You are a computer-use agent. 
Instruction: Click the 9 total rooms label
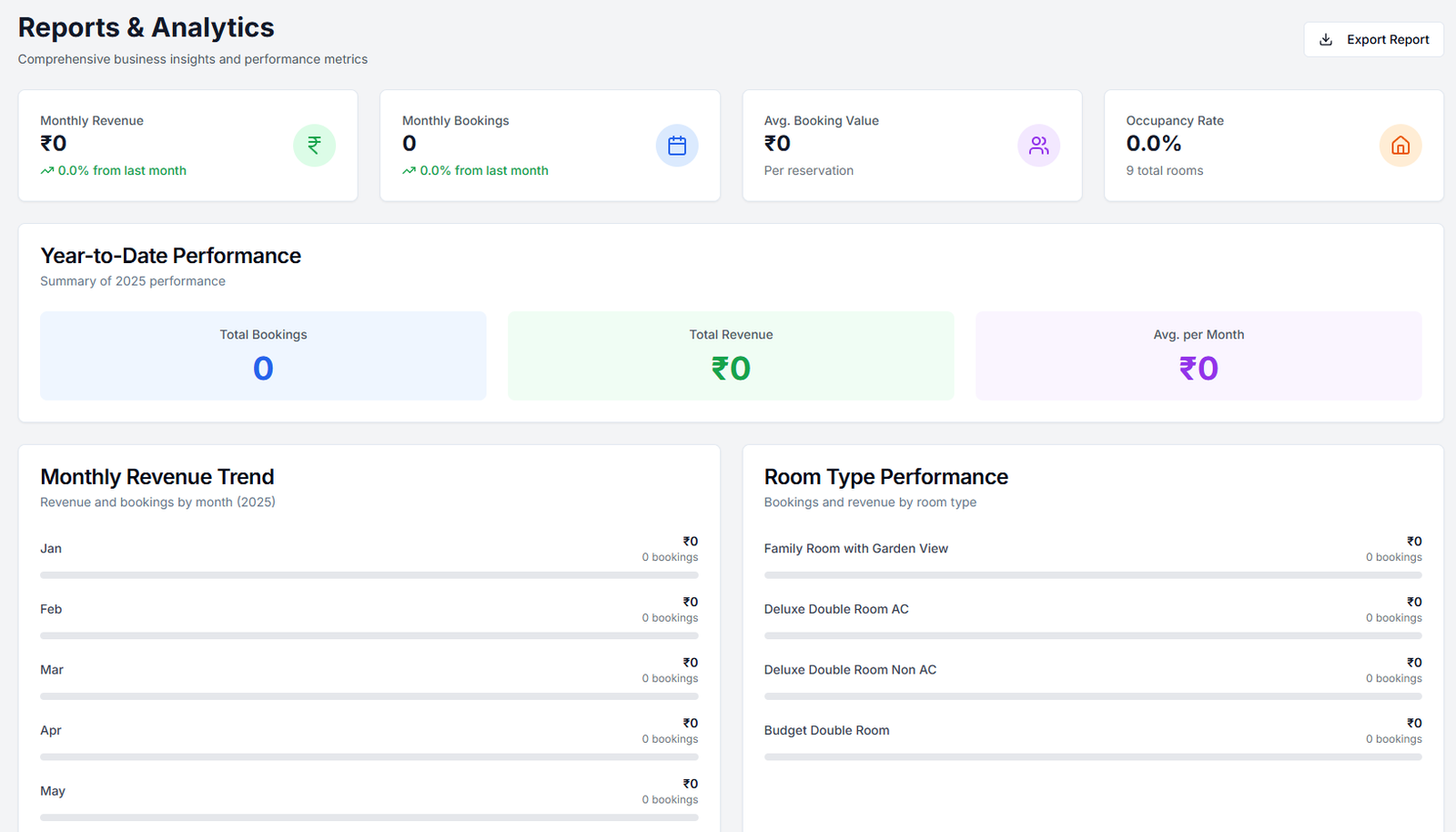[x=1165, y=170]
